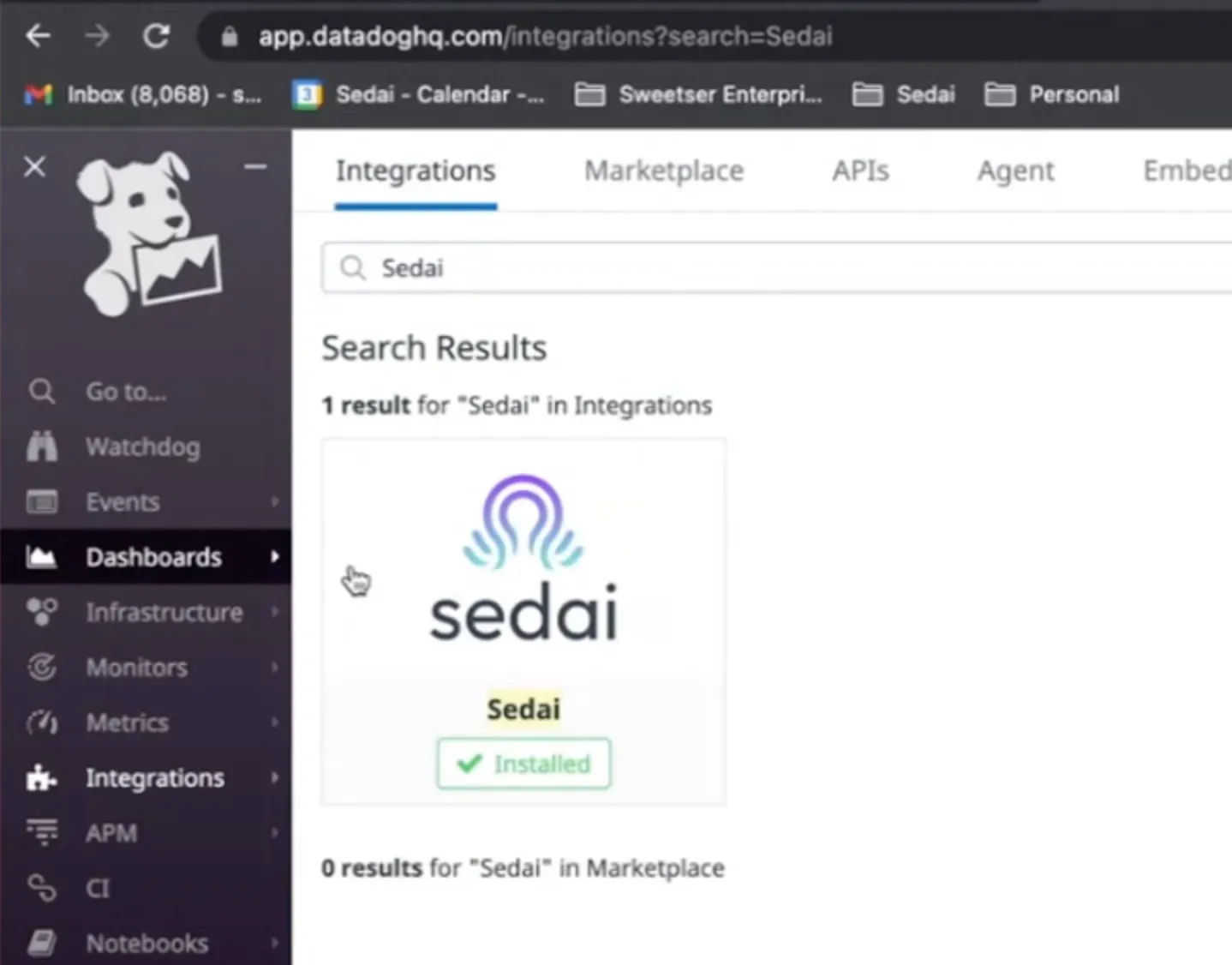Expand the Metrics submenu arrow
Image resolution: width=1232 pixels, height=965 pixels.
[x=275, y=722]
